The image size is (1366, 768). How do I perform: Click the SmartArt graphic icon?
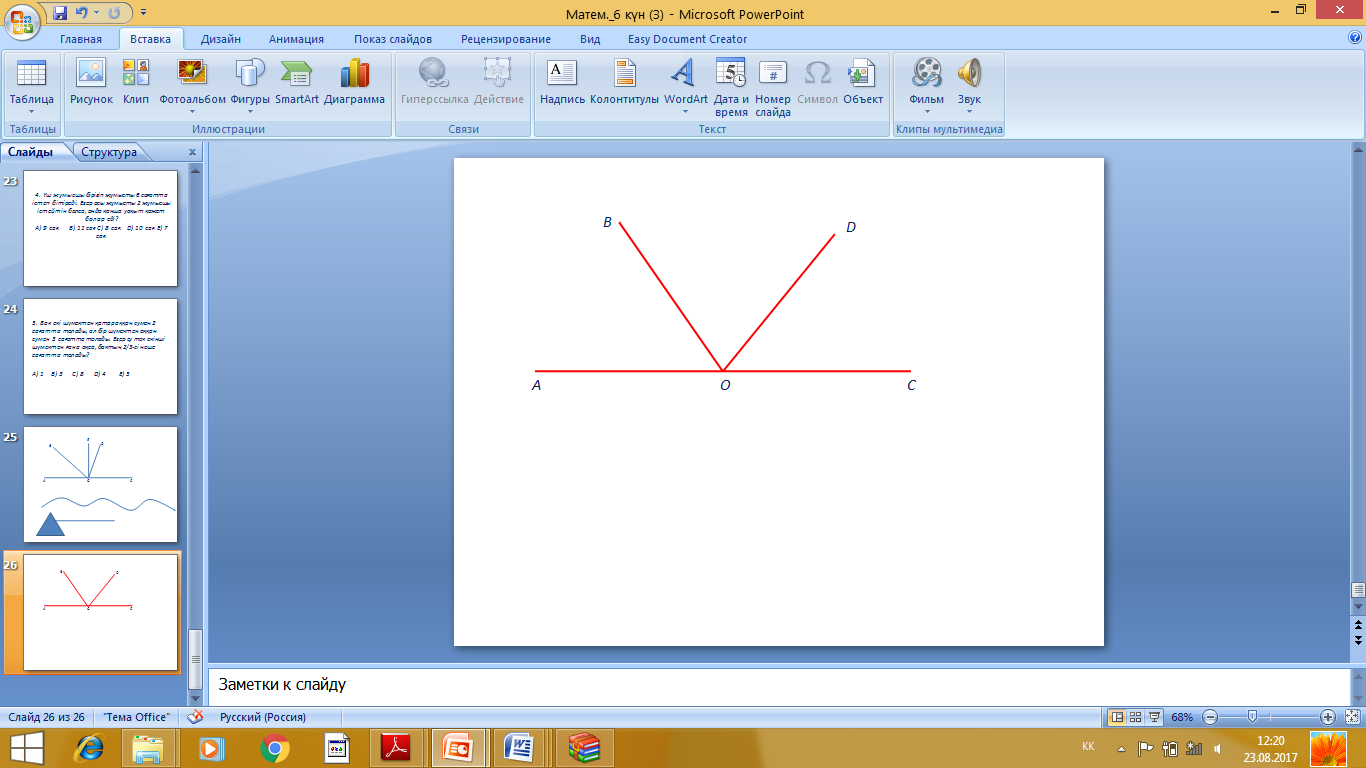[296, 74]
